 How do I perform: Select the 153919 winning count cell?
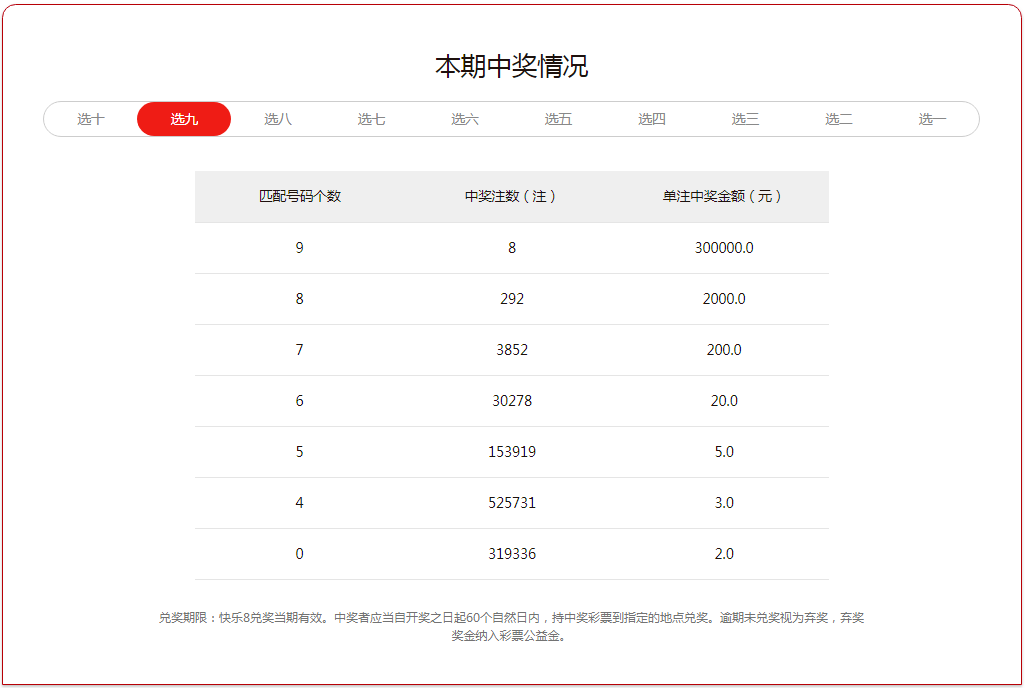(x=512, y=452)
